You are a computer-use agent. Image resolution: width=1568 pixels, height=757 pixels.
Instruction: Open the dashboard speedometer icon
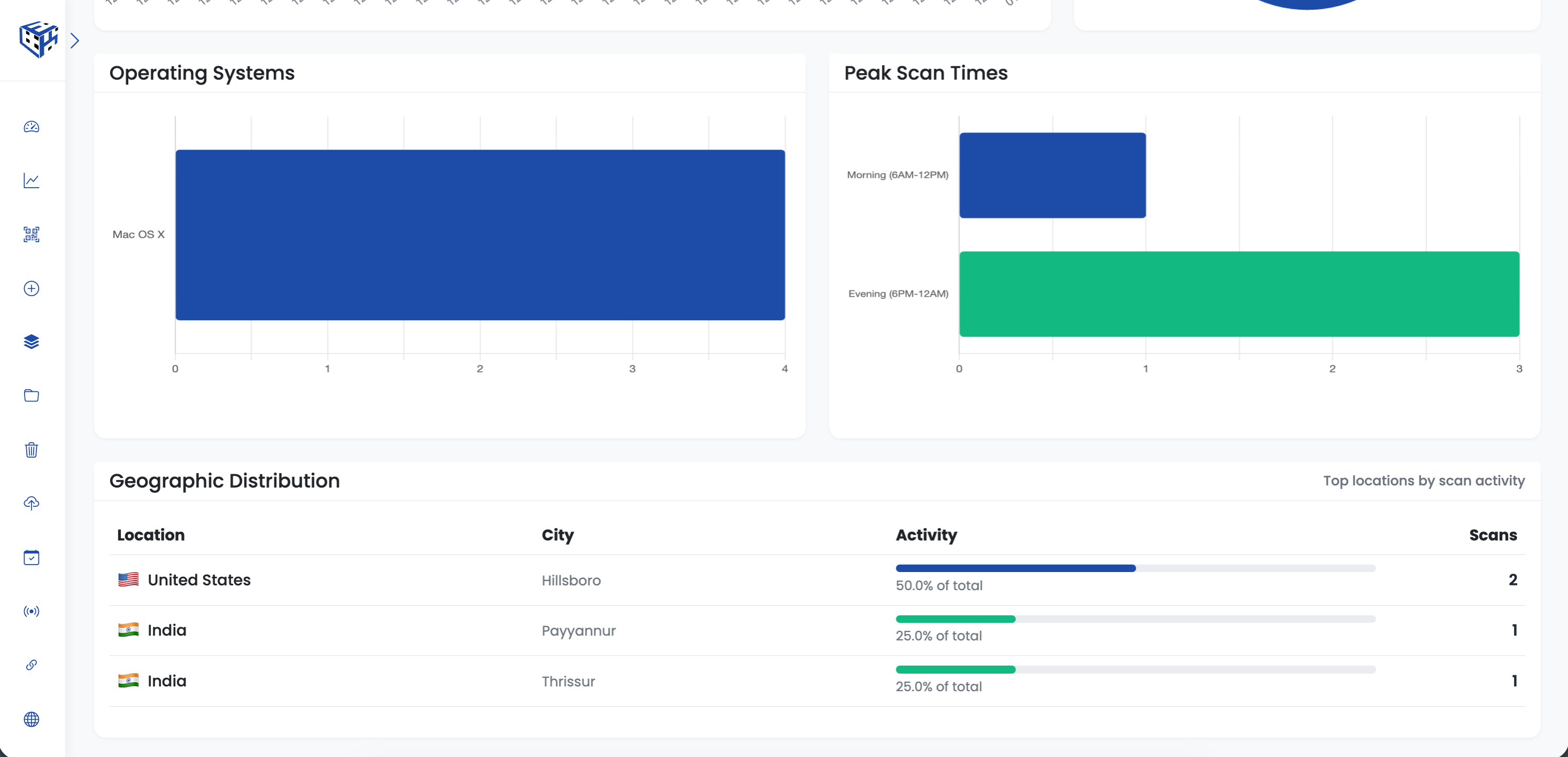(32, 127)
